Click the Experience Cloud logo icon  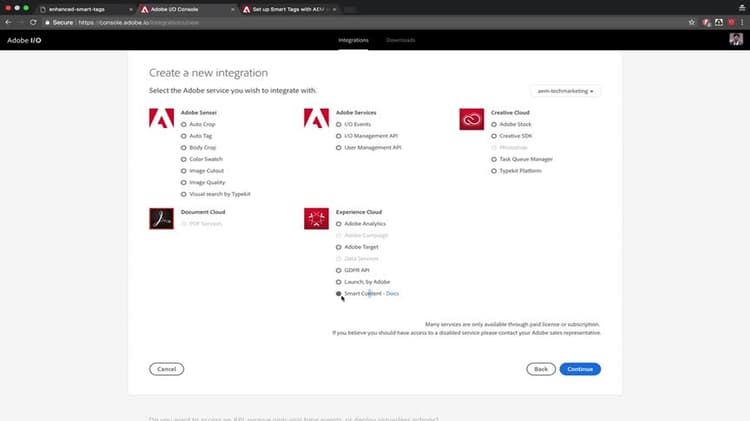tap(316, 219)
